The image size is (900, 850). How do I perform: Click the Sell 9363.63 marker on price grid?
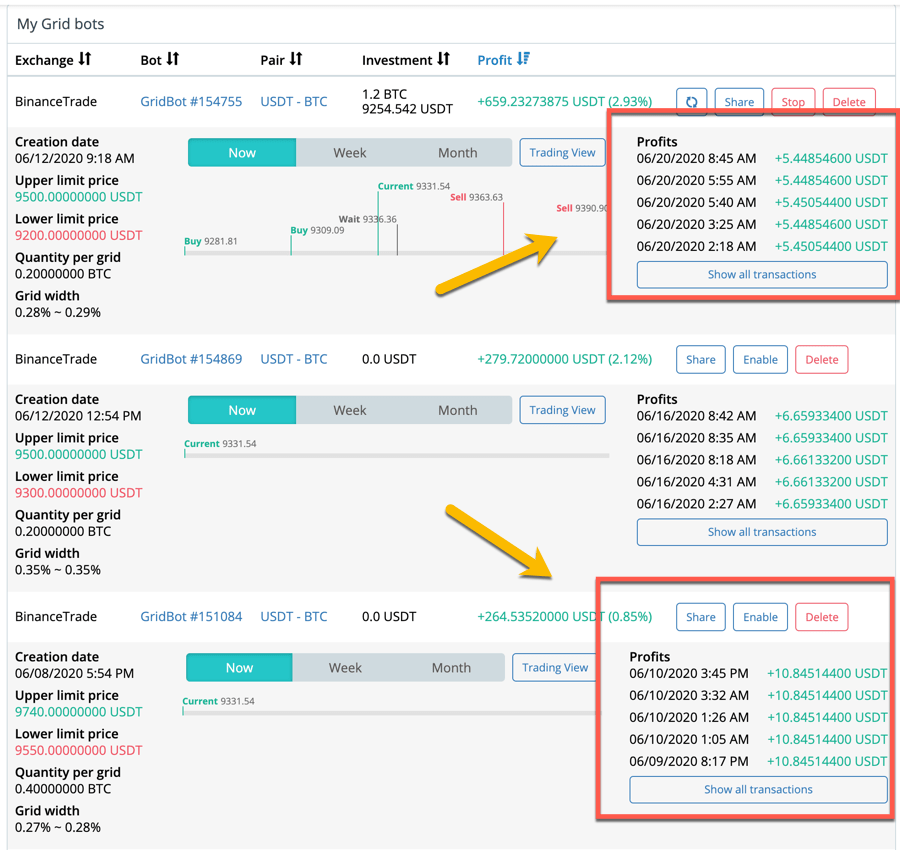click(477, 198)
